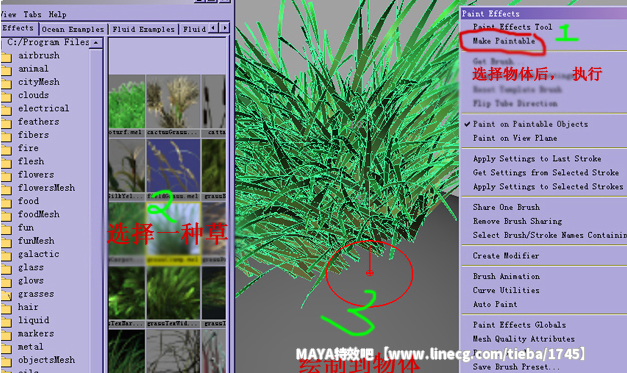
Task: Open Curve Utilities submenu
Action: coord(506,290)
